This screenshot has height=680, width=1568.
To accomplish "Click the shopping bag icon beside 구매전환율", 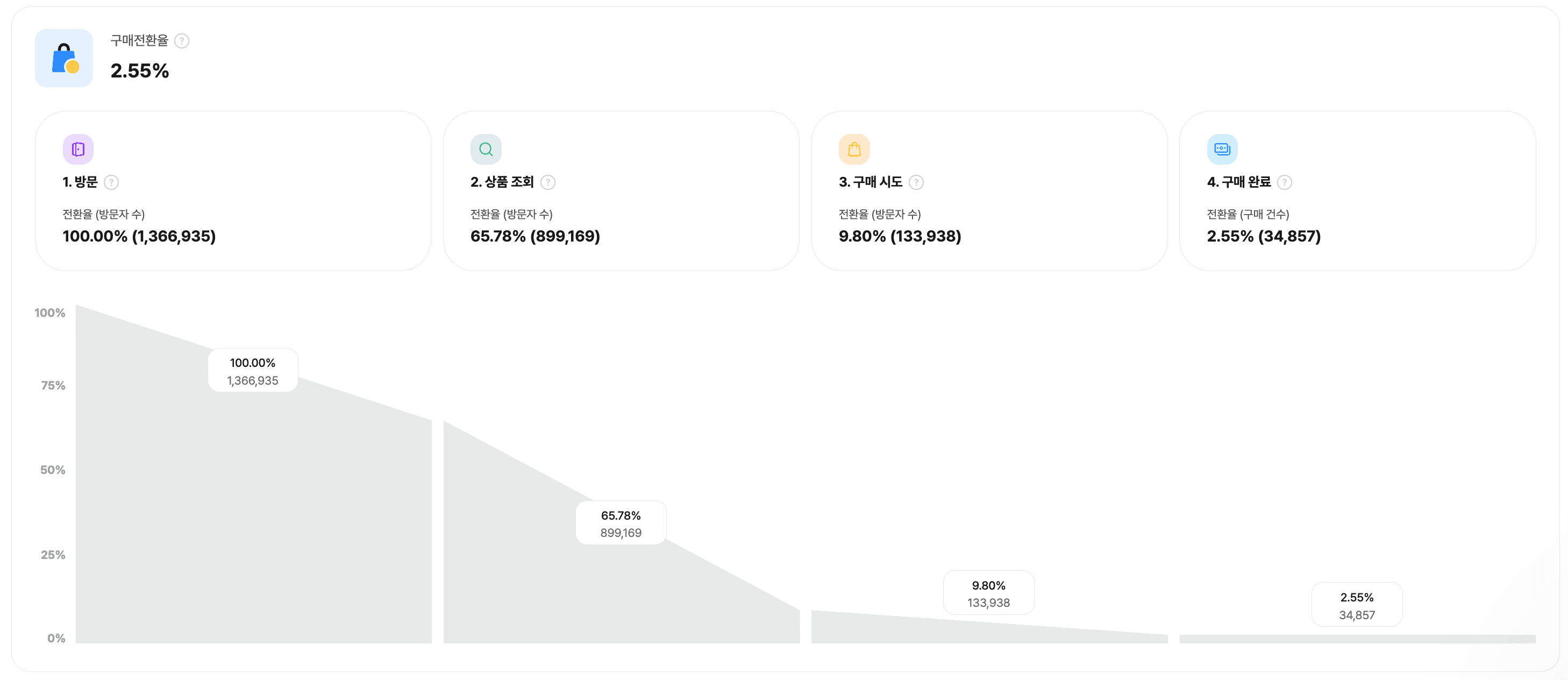I will [x=63, y=57].
